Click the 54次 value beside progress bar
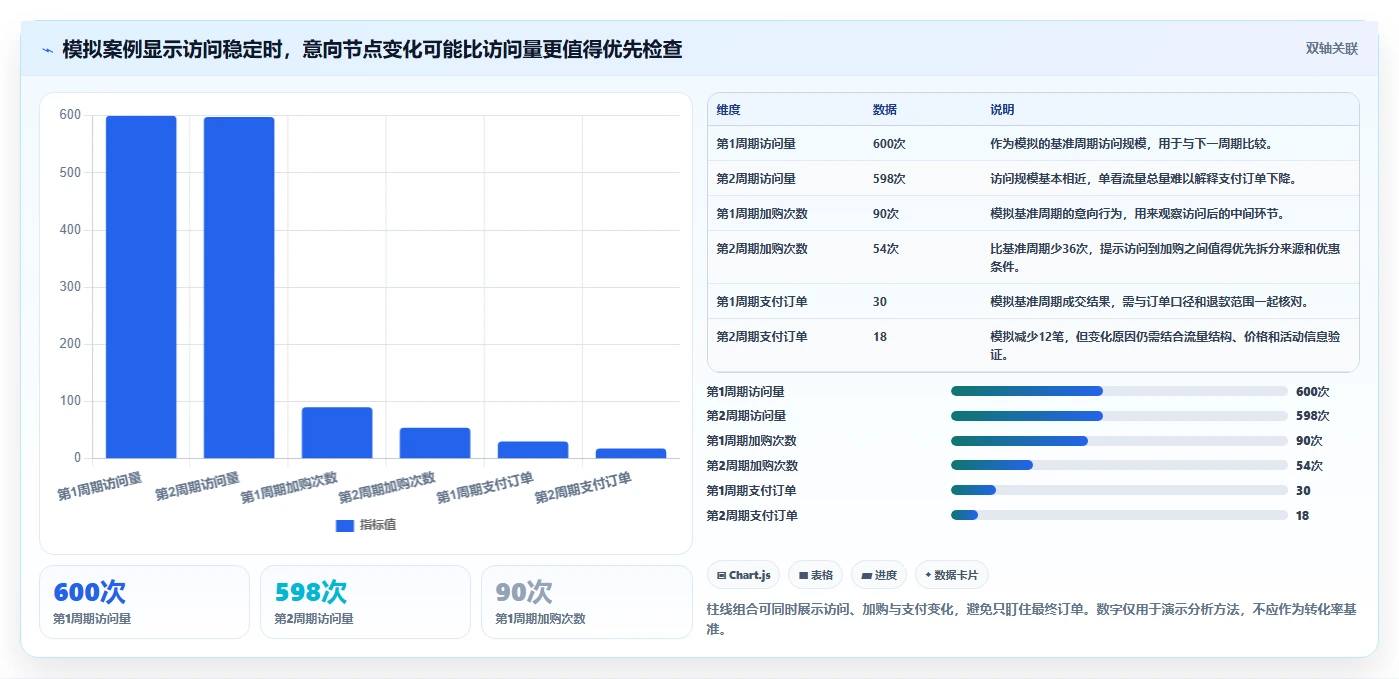Image resolution: width=1399 pixels, height=679 pixels. [x=1309, y=466]
